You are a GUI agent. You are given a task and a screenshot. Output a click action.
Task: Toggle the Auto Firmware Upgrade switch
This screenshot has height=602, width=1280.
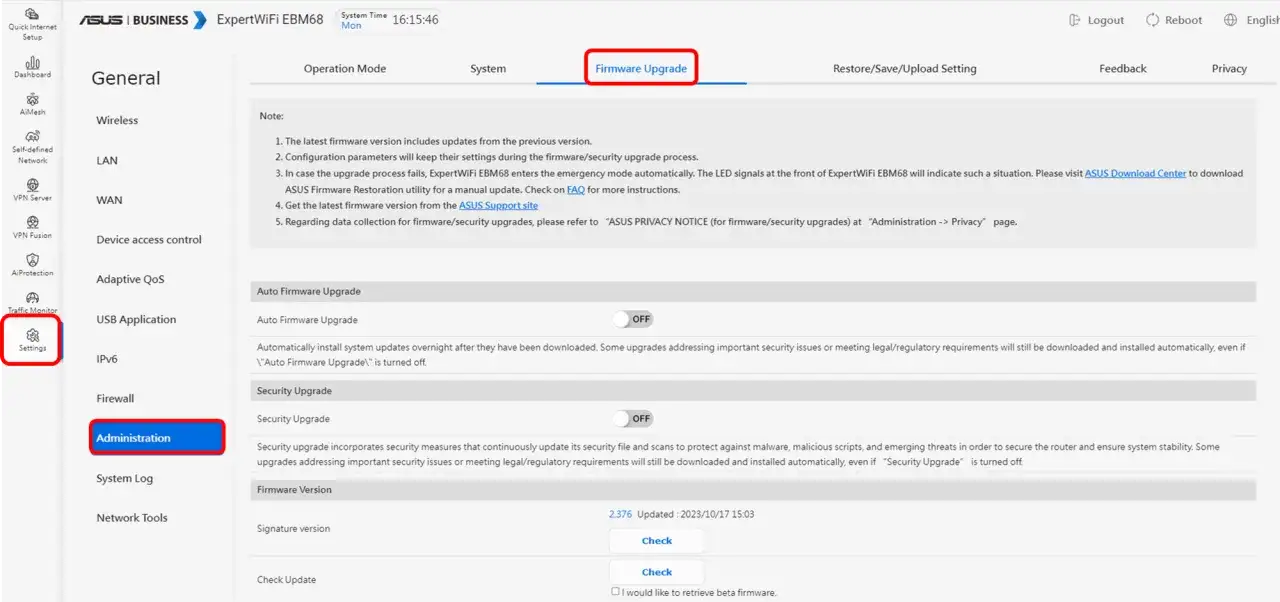(633, 319)
